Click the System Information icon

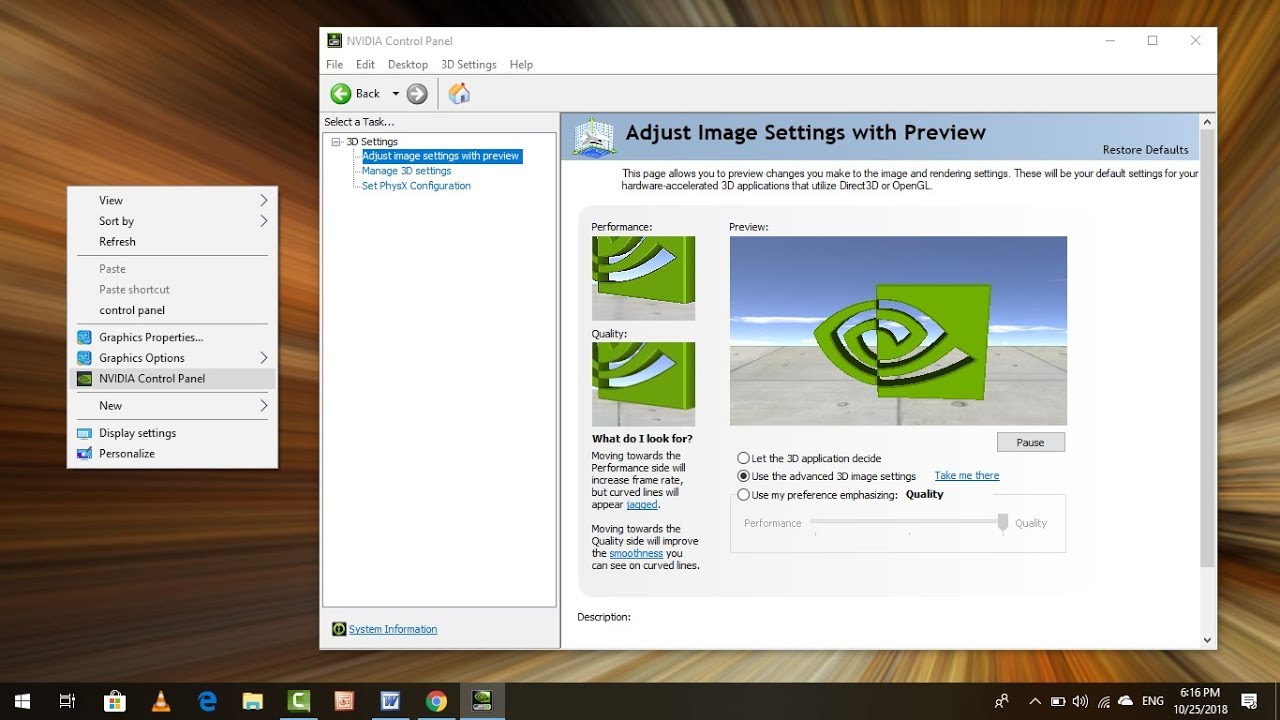tap(339, 629)
